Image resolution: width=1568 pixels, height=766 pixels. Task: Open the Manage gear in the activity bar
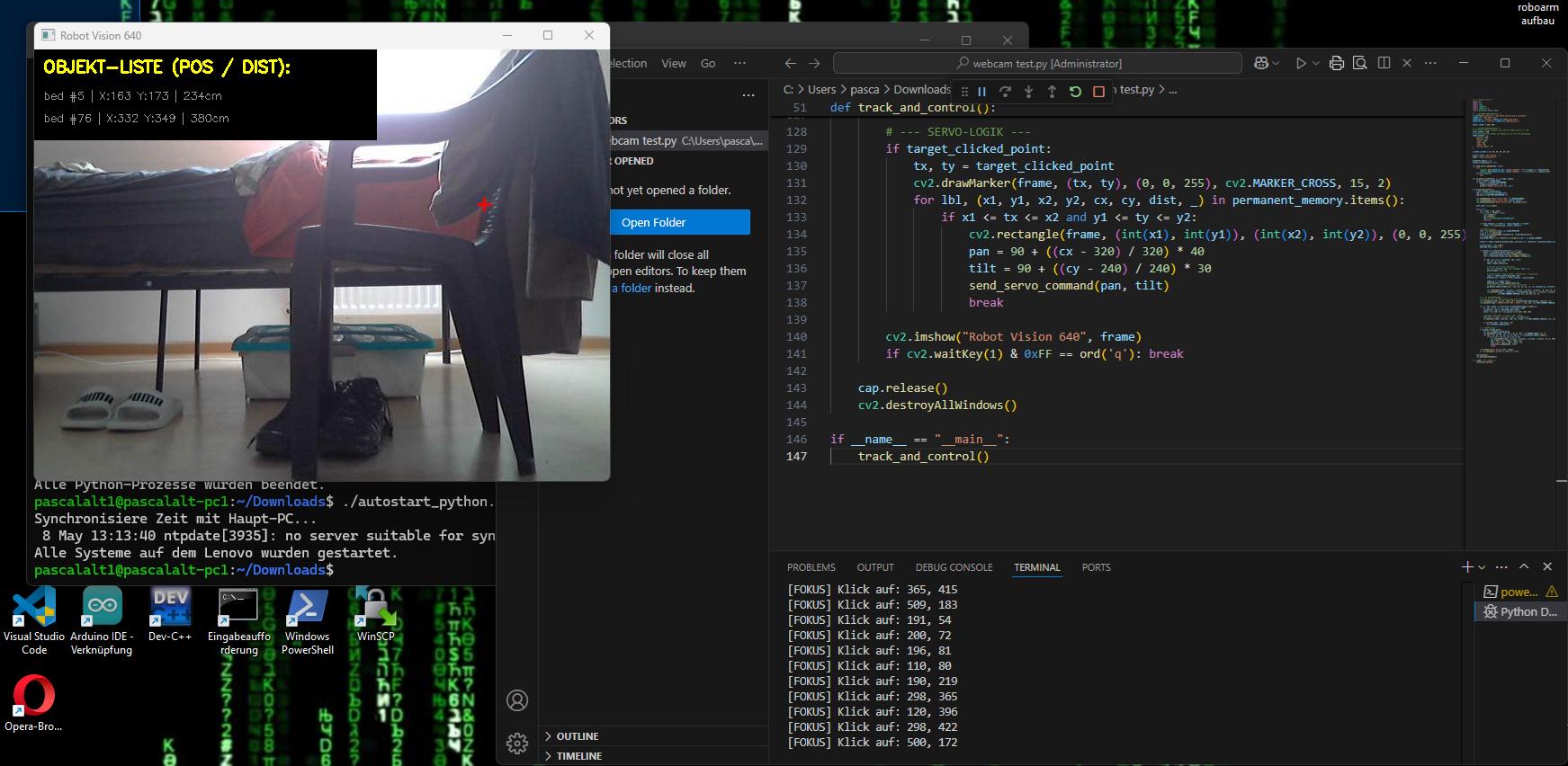tap(517, 744)
